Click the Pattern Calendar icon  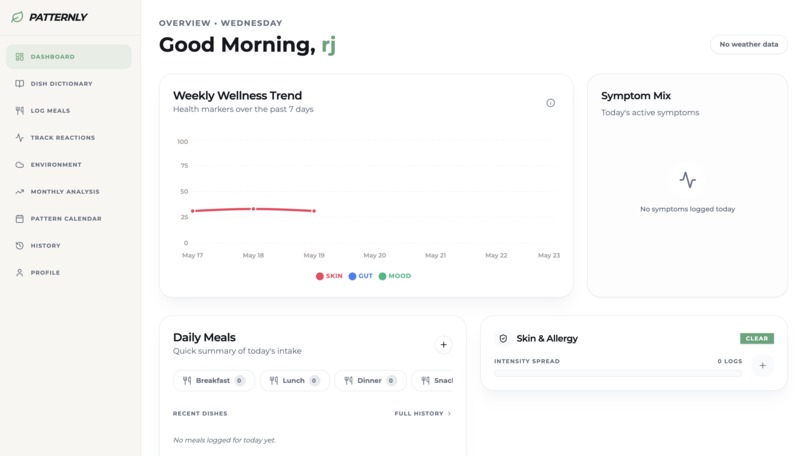pos(20,218)
